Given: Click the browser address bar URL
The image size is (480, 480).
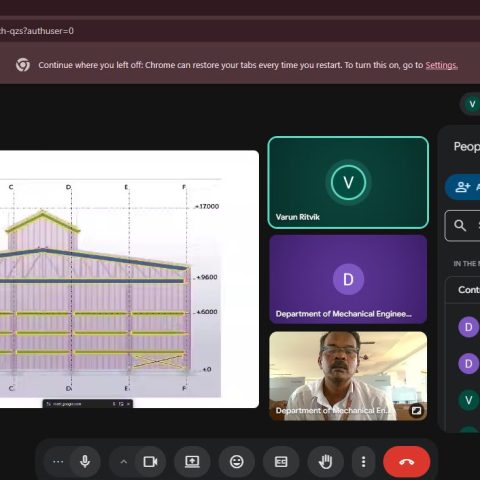Looking at the screenshot, I should click(37, 31).
